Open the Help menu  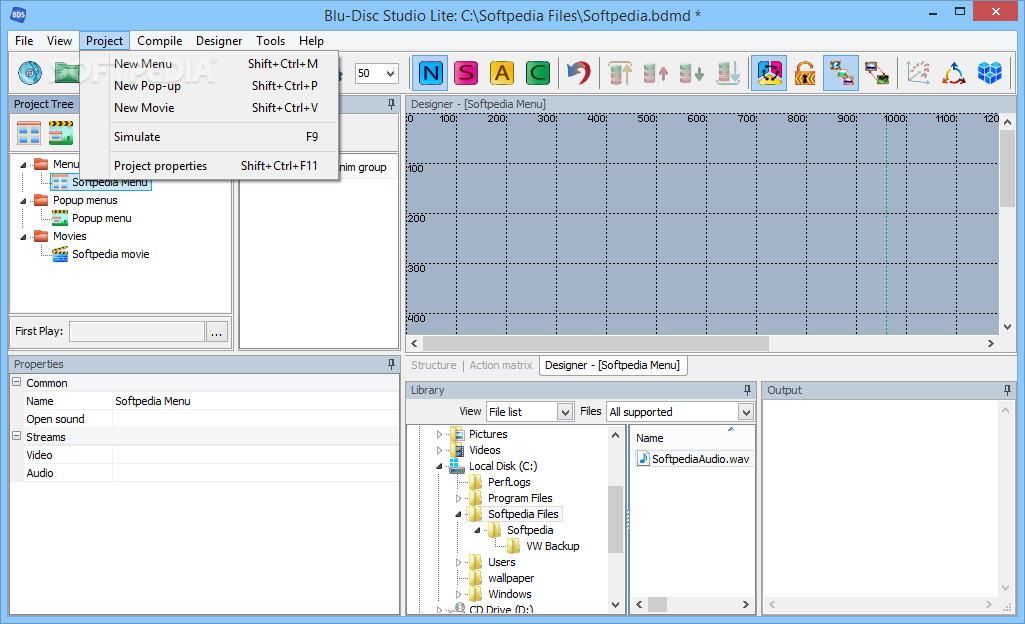point(311,41)
